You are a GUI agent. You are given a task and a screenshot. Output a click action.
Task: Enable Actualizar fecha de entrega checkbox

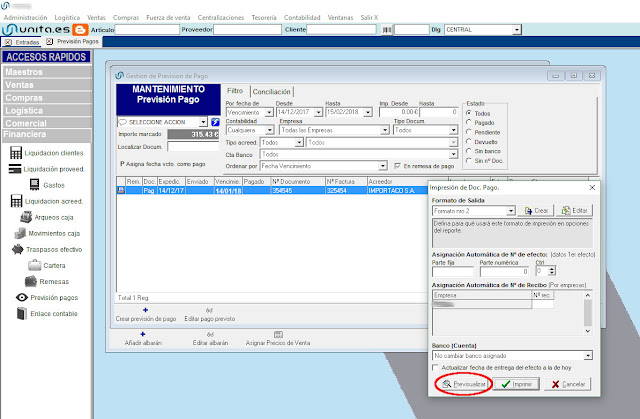click(x=436, y=368)
